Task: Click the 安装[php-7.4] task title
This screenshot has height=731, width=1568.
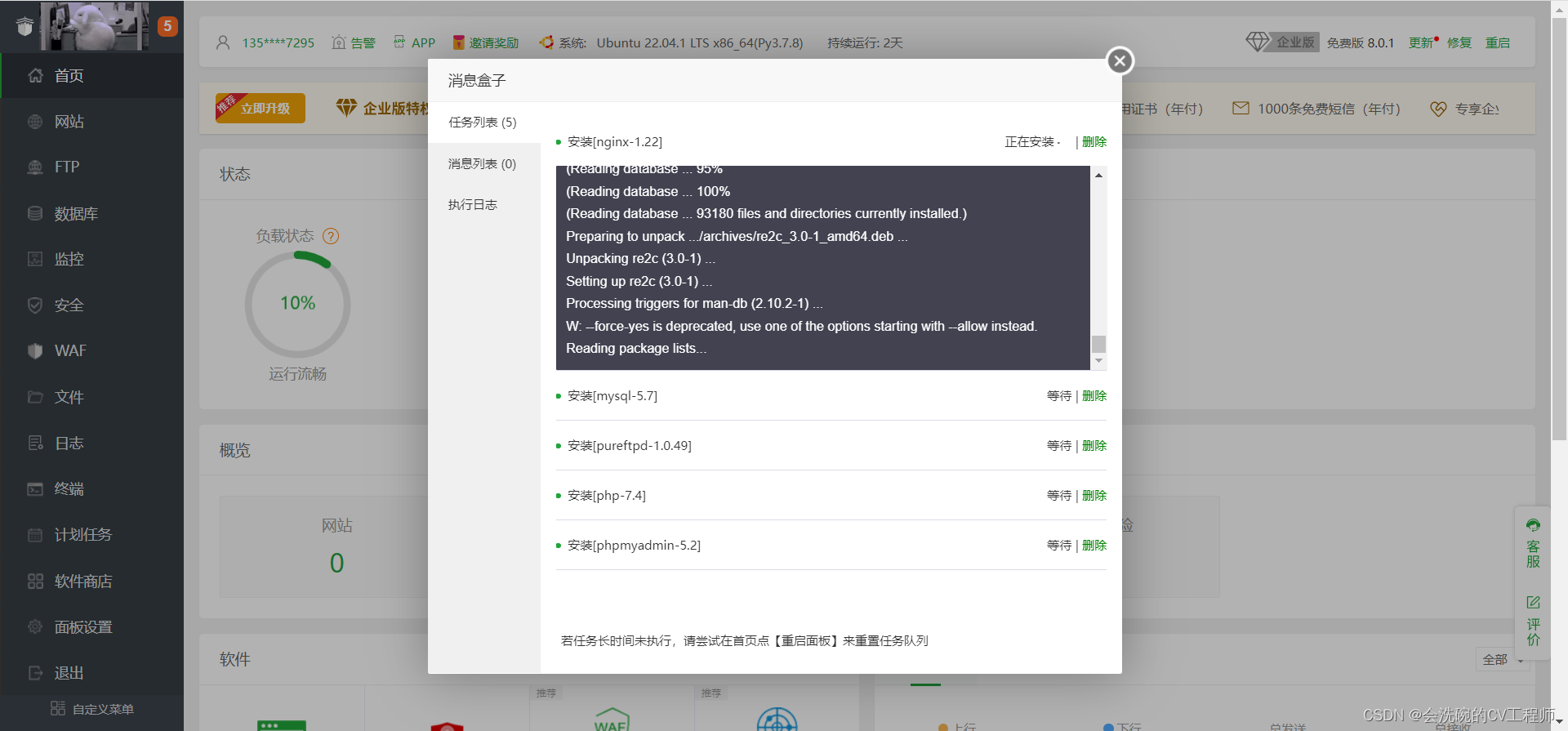Action: [x=607, y=496]
